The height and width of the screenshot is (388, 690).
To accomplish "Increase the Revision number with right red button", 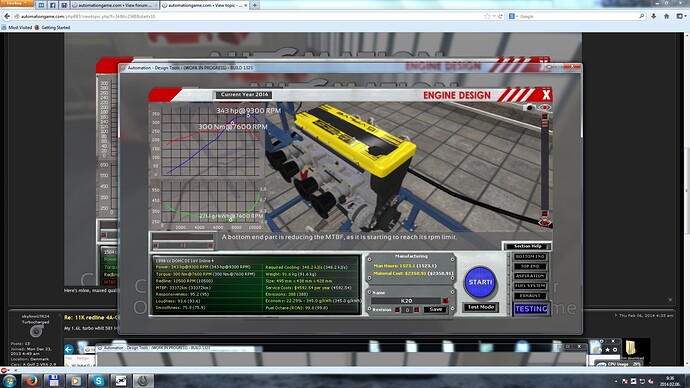I will click(417, 310).
